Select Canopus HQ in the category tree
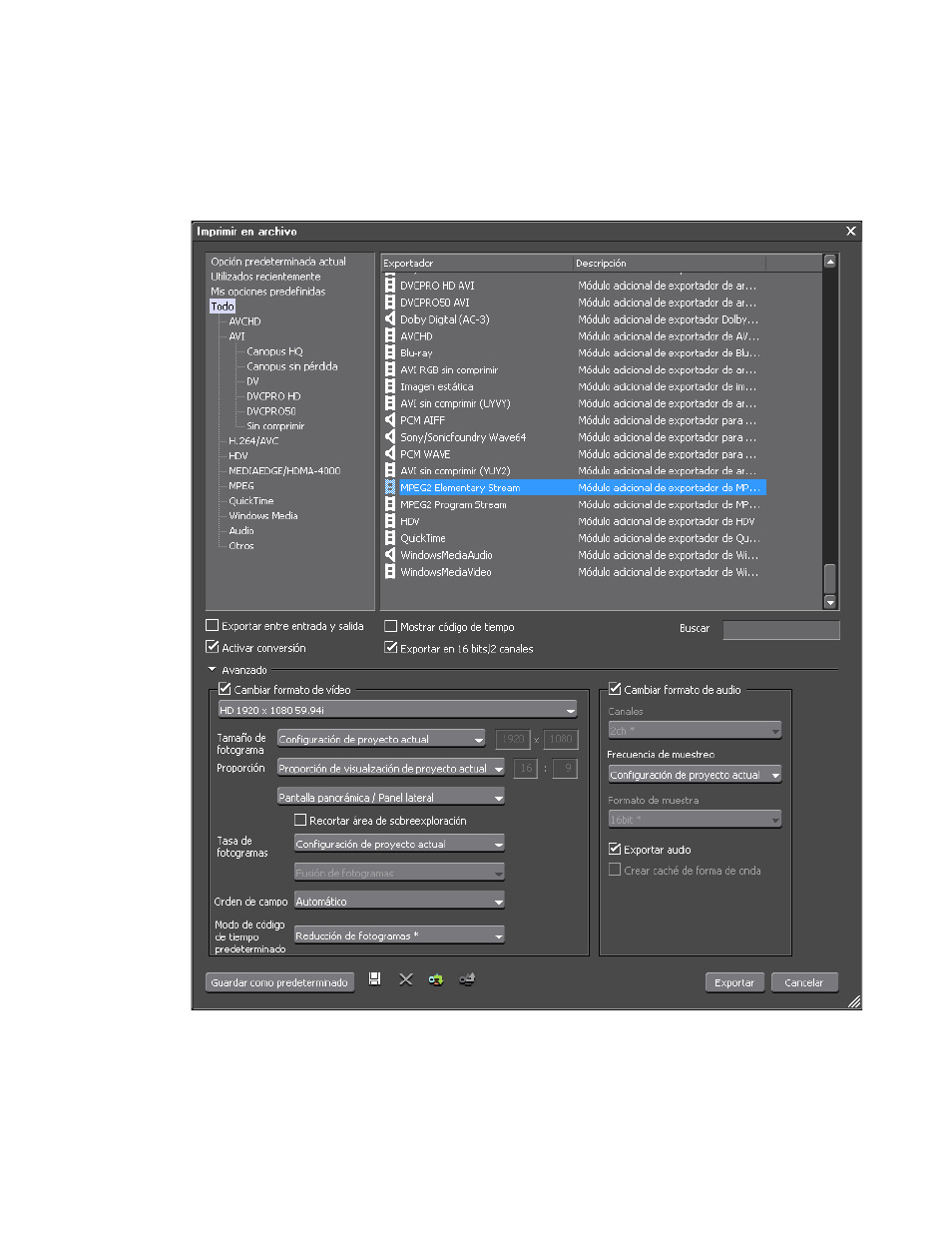This screenshot has width=952, height=1233. click(274, 351)
